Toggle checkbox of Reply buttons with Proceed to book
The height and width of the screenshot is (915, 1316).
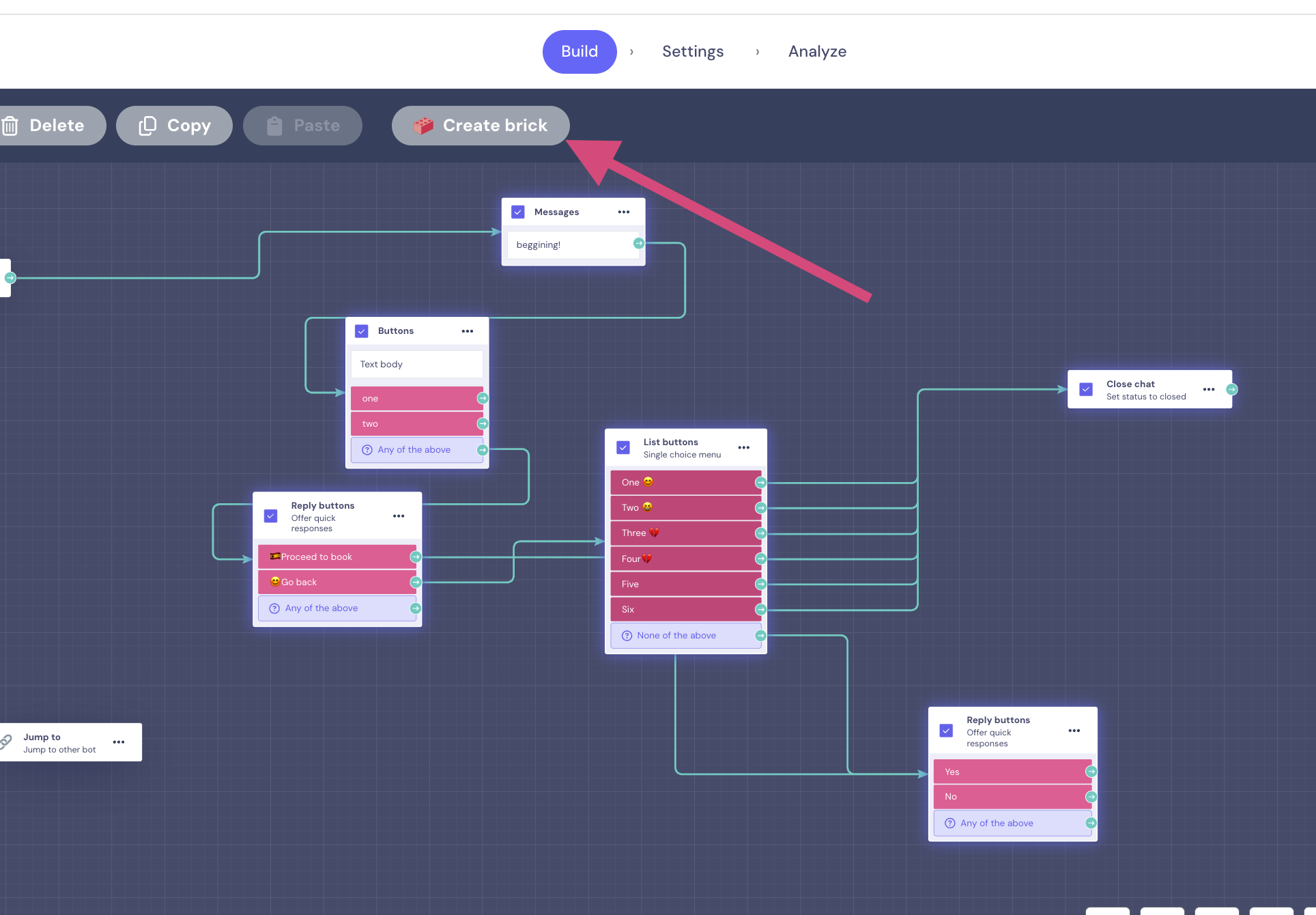click(x=271, y=516)
